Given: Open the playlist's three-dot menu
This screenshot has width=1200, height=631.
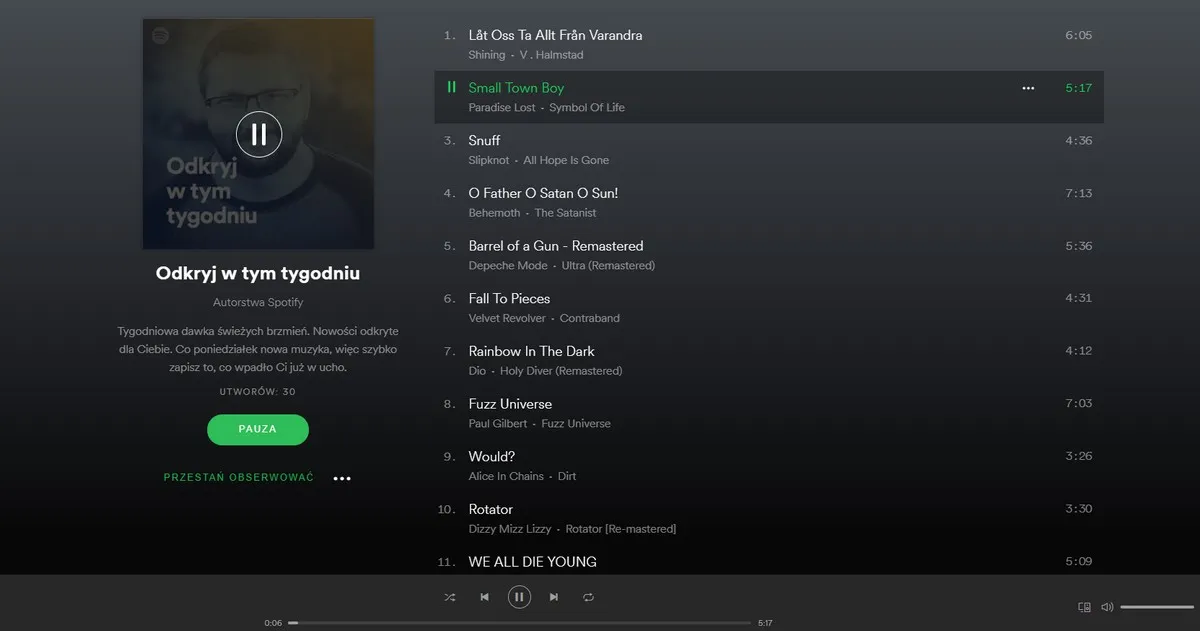Looking at the screenshot, I should pos(342,478).
